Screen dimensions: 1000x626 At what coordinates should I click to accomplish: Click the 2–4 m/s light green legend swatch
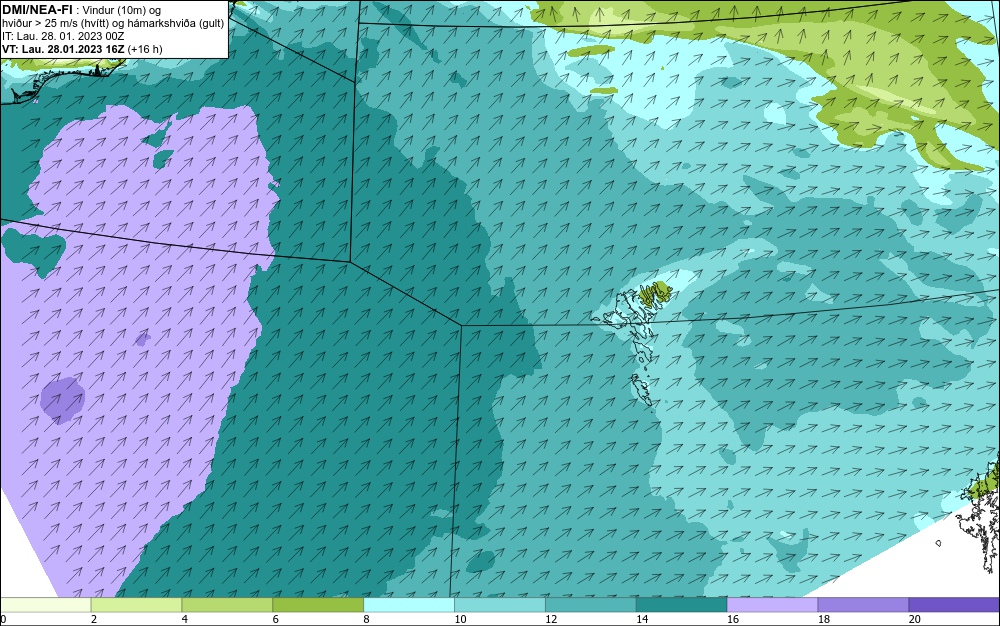[x=136, y=605]
